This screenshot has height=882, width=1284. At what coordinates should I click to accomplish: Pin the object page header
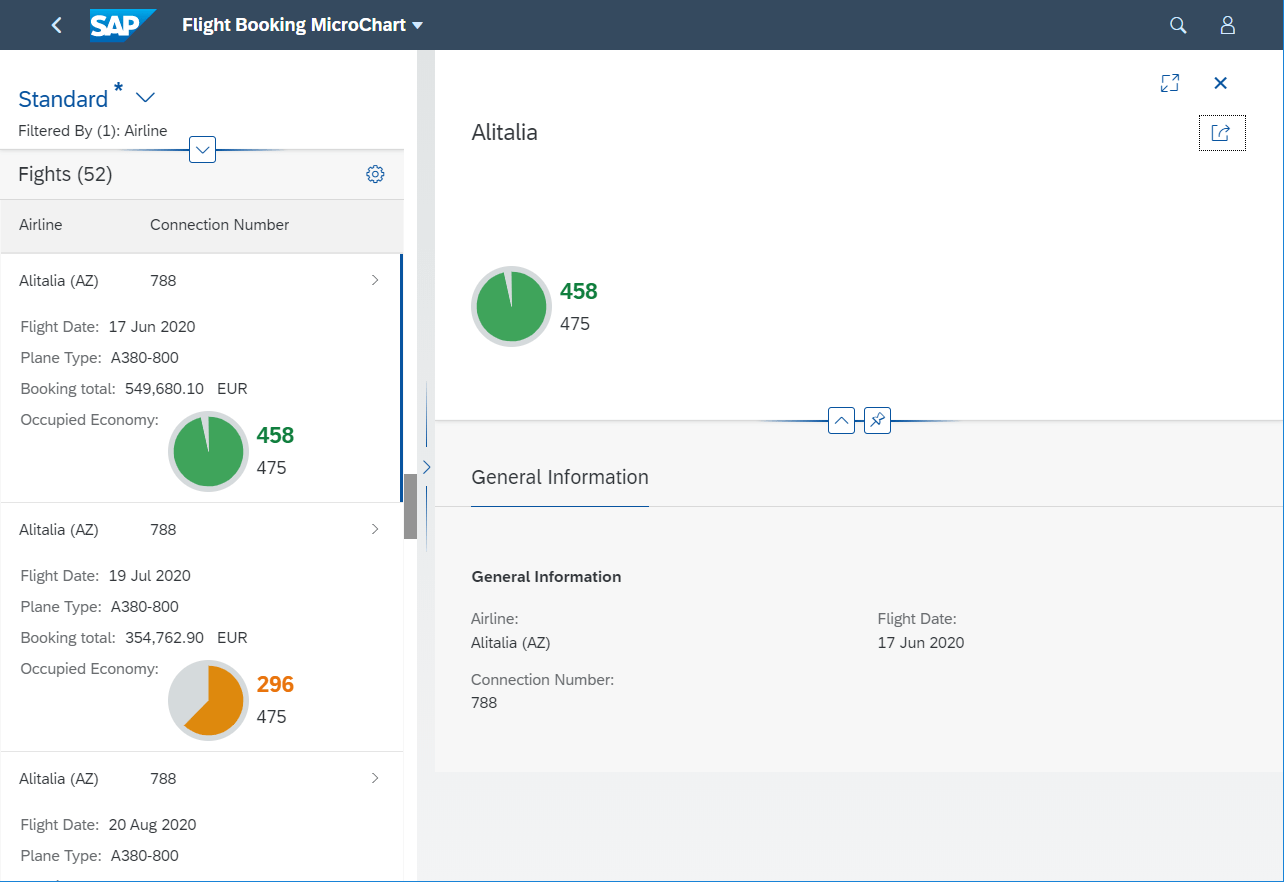pos(877,421)
